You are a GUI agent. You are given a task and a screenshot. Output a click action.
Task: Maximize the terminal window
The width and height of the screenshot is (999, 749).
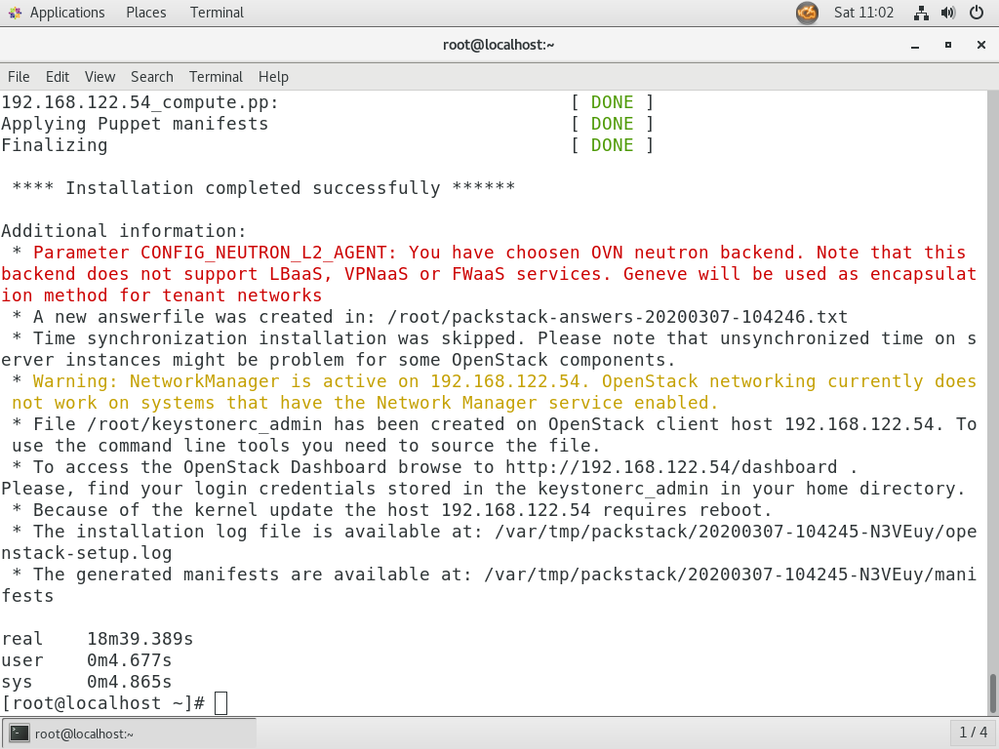coord(947,45)
